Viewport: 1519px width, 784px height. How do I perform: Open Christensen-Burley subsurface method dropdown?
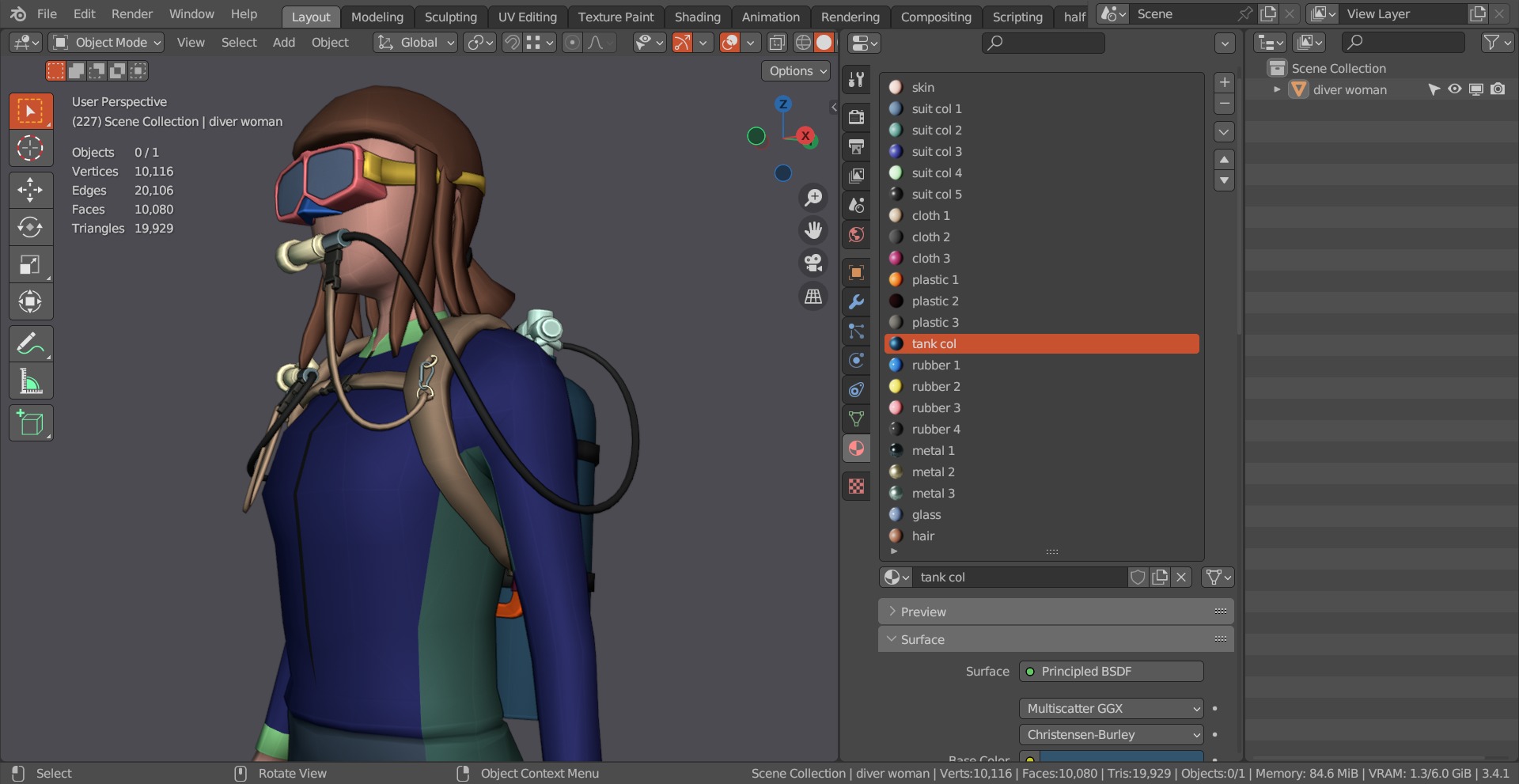click(1111, 734)
